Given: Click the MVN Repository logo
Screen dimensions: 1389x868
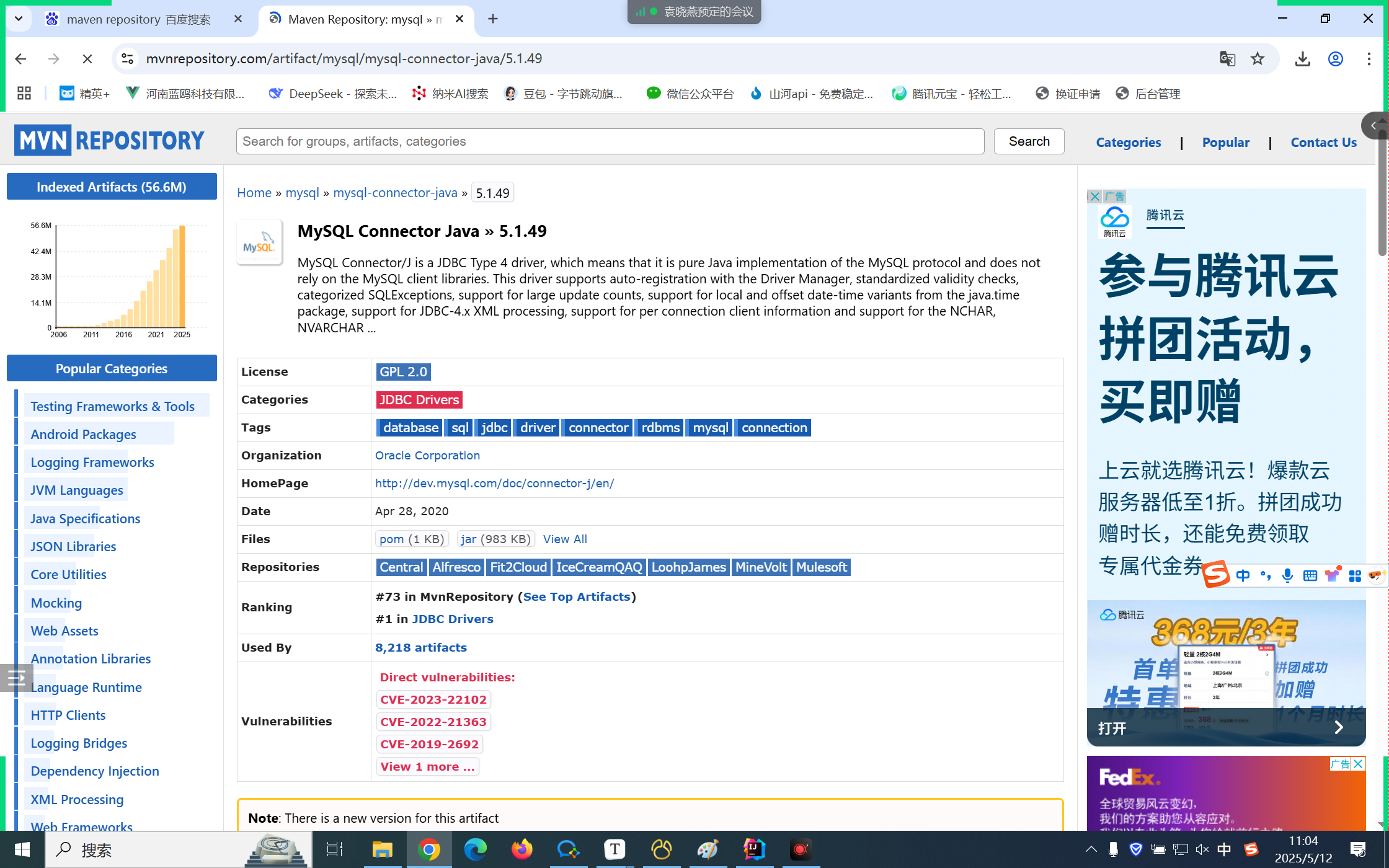Looking at the screenshot, I should pos(109,141).
